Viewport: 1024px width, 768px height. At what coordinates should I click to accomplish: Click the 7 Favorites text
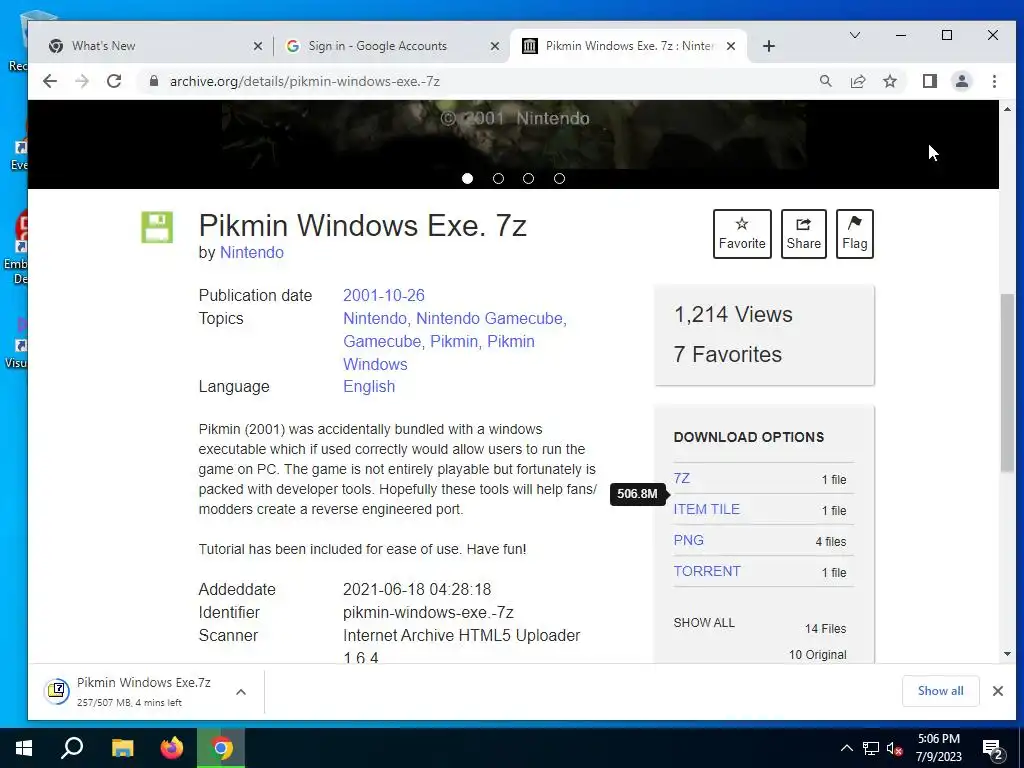[728, 354]
